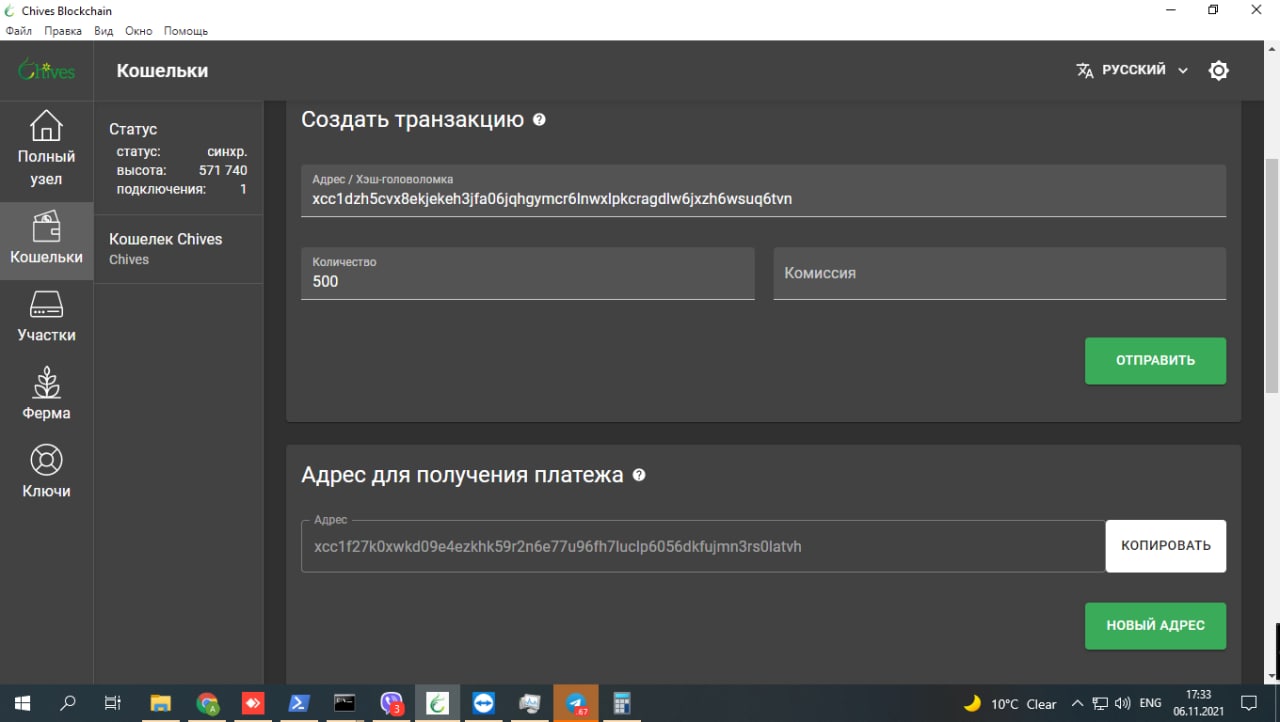1280x722 pixels.
Task: Open Task View in the taskbar
Action: pyautogui.click(x=113, y=703)
